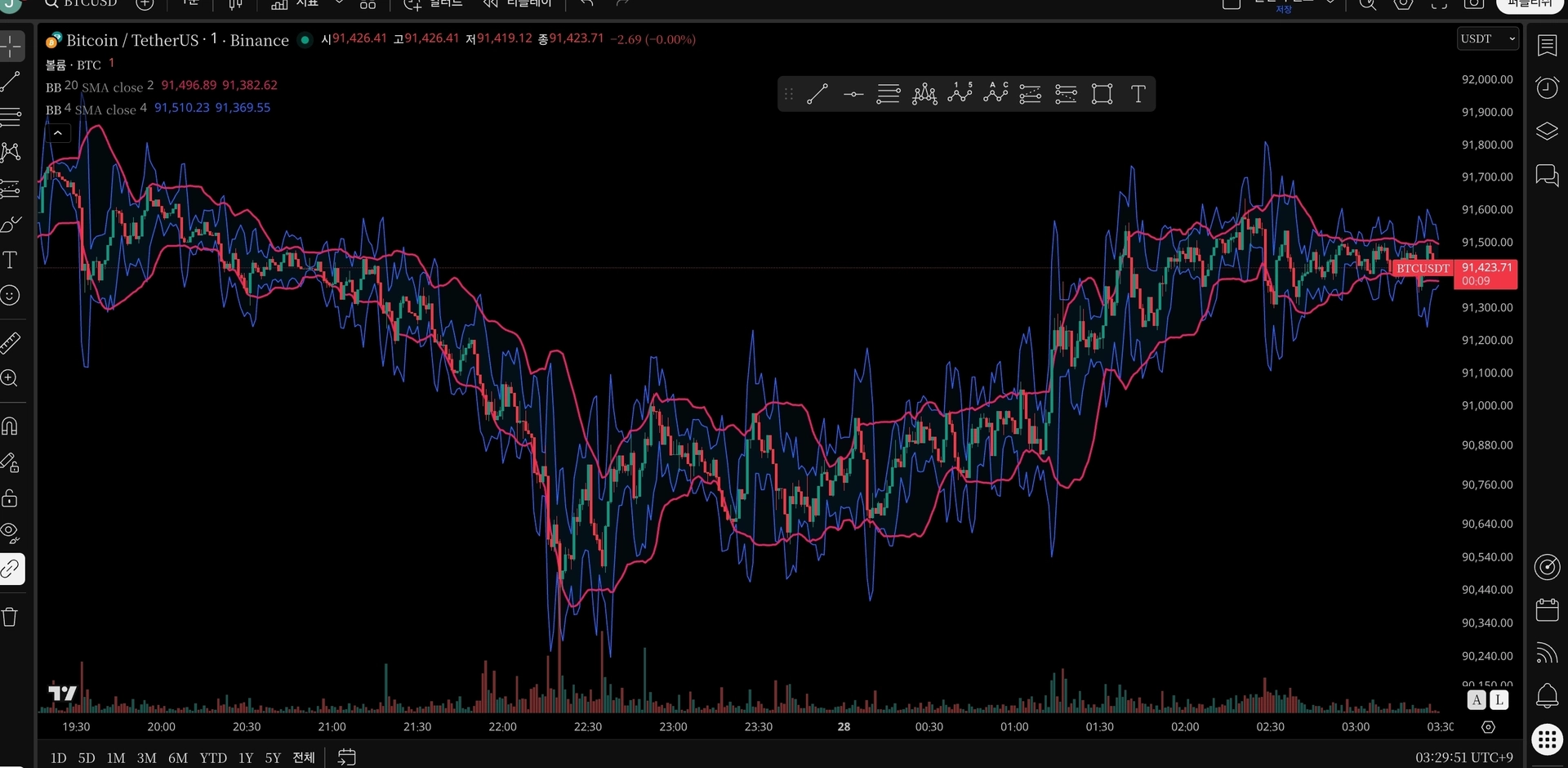The image size is (1568, 768).
Task: Hide all drawings with the eye icon
Action: (11, 533)
